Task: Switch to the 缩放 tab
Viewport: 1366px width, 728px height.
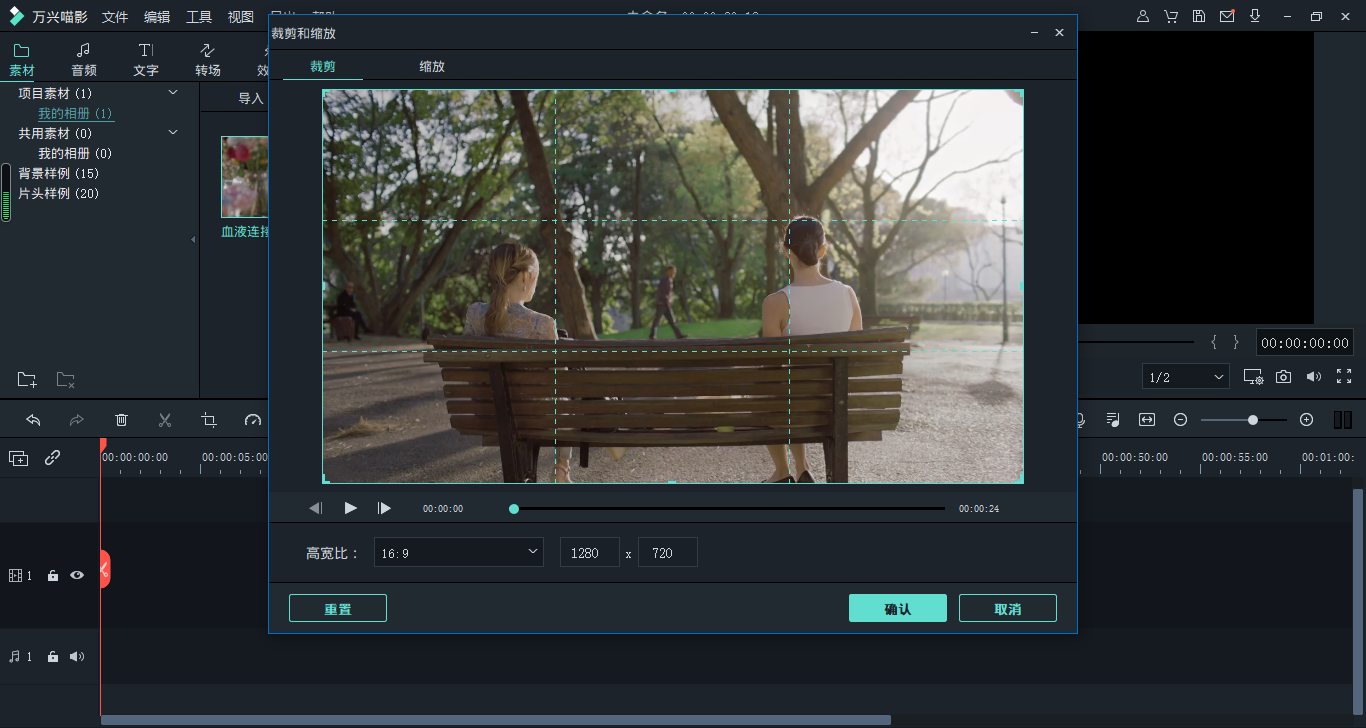Action: tap(432, 67)
